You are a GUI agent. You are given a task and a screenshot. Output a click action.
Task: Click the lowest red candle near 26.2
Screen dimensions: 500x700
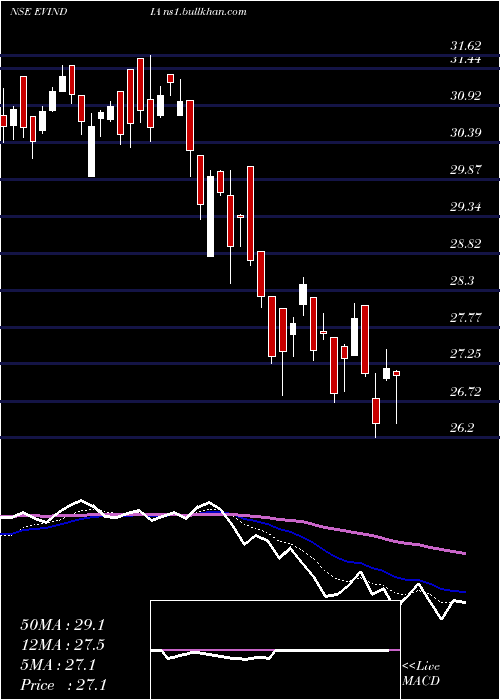tap(376, 411)
